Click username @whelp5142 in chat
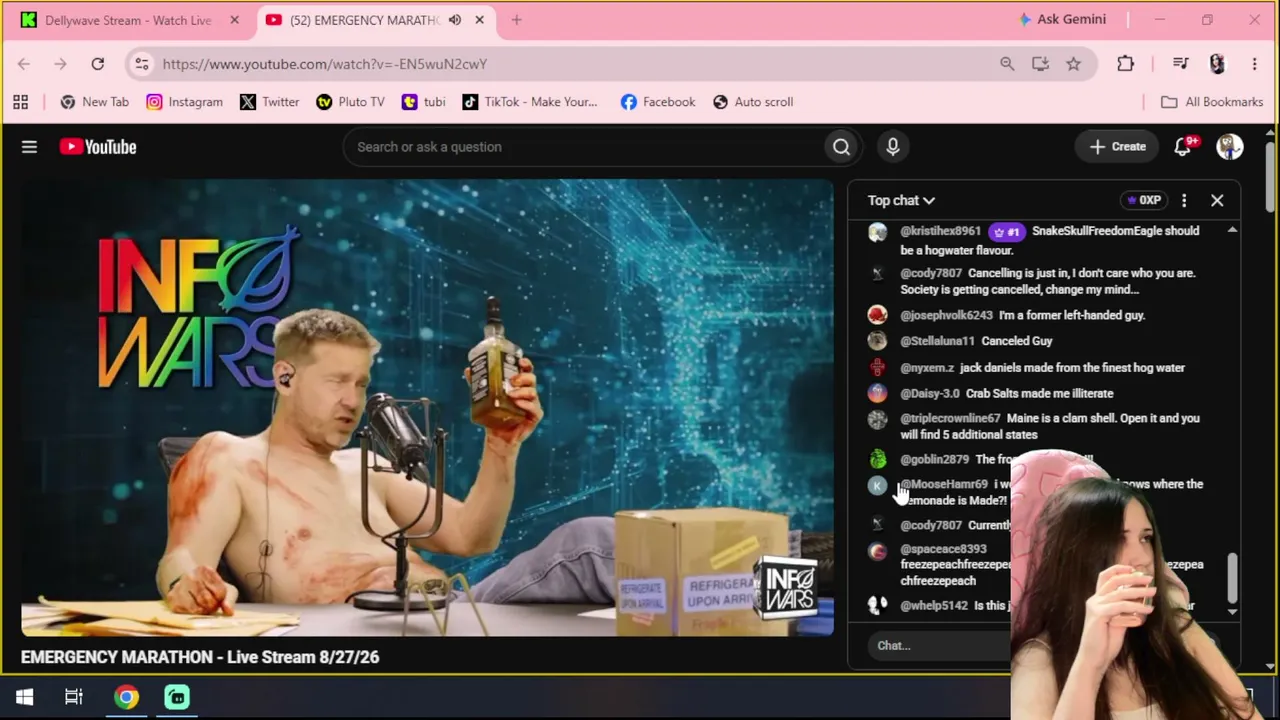1280x720 pixels. pos(934,606)
